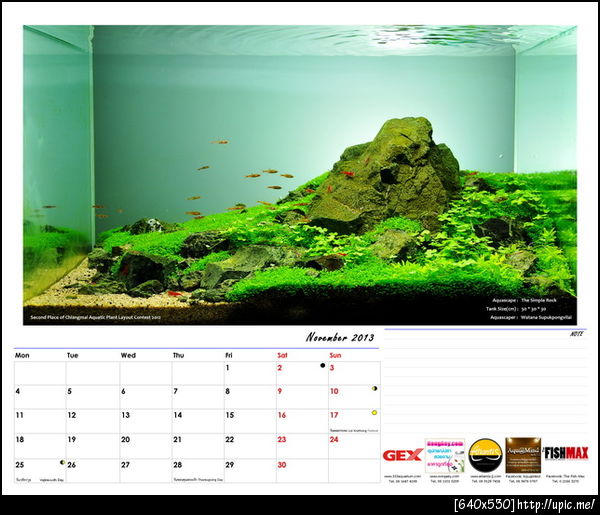Click the moon phase icon on day 25
This screenshot has height=515, width=600.
point(62,462)
